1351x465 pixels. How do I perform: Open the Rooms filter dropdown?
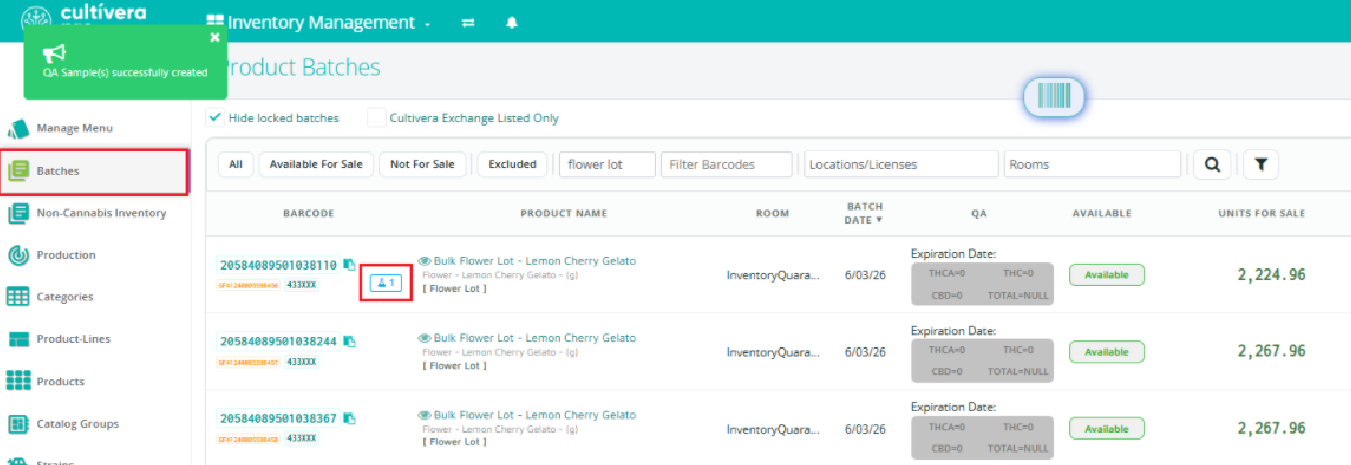(1092, 165)
